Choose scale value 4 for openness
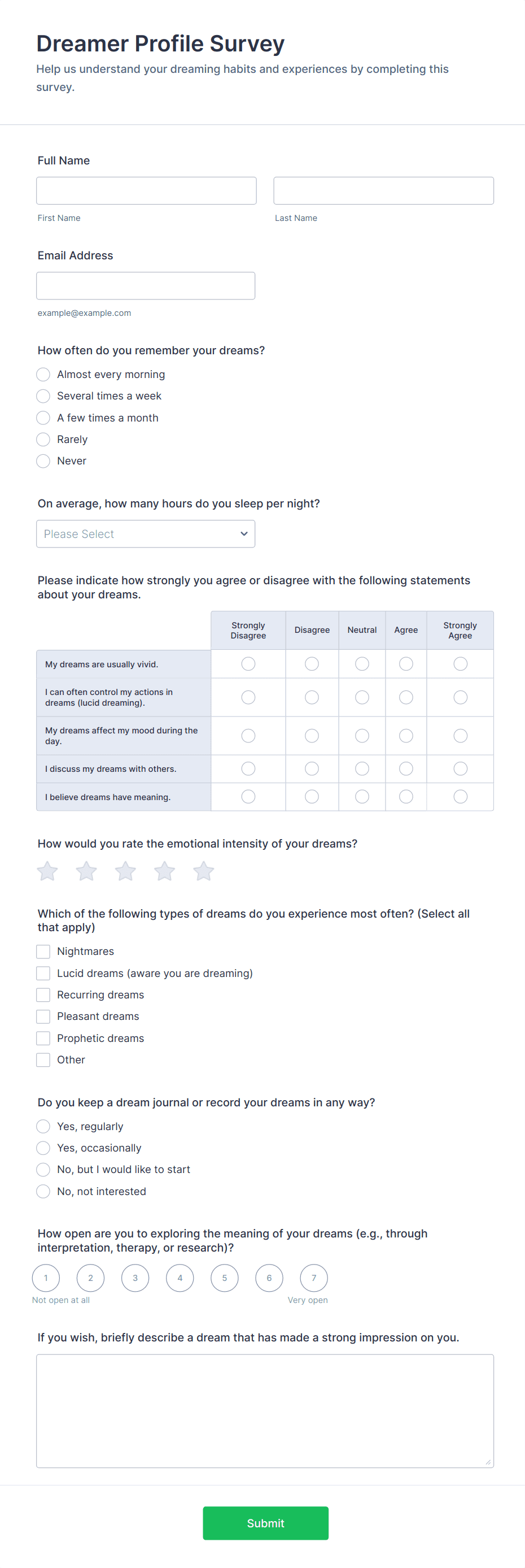525x1568 pixels. tap(180, 1278)
